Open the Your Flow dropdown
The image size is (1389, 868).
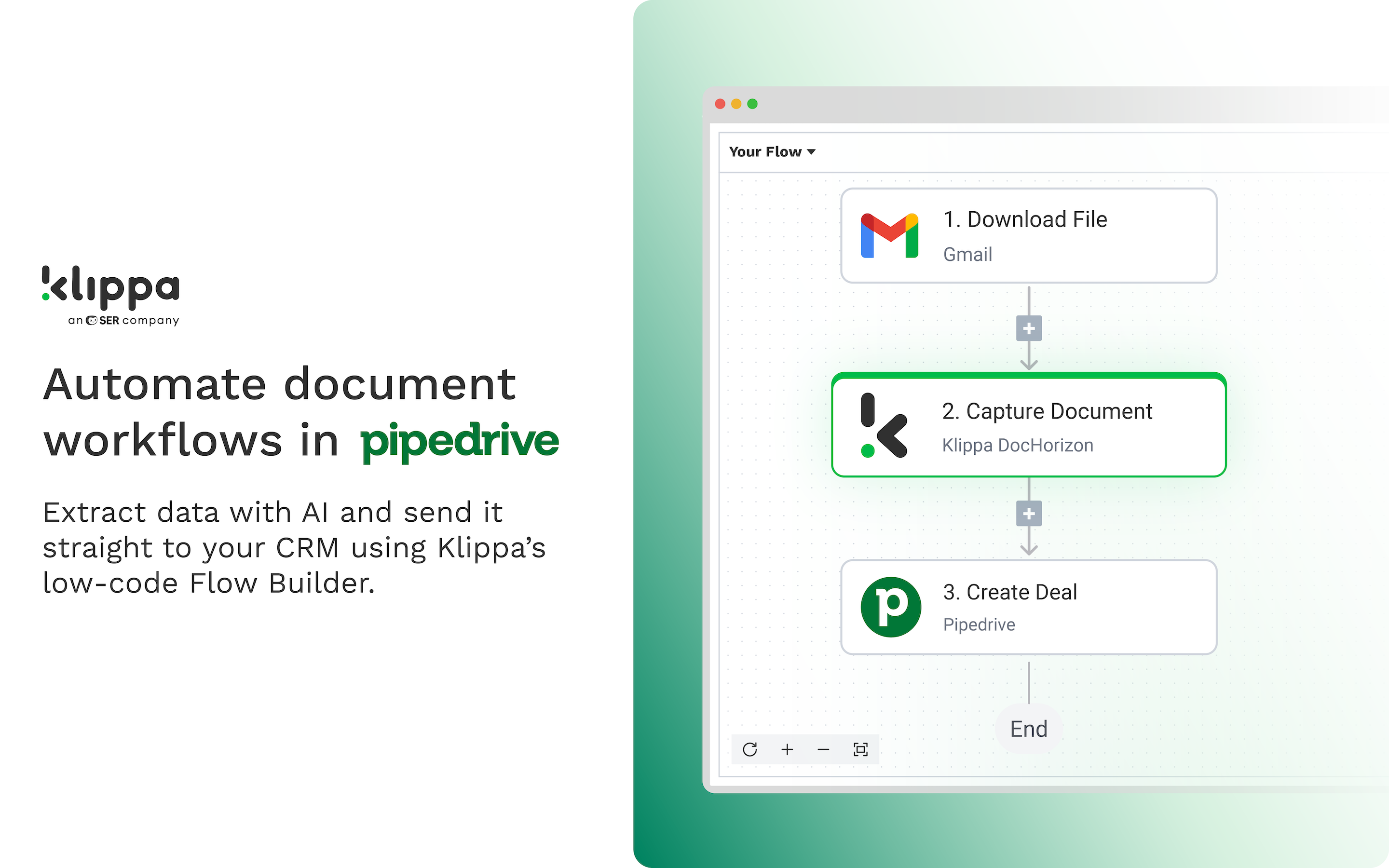pyautogui.click(x=772, y=151)
